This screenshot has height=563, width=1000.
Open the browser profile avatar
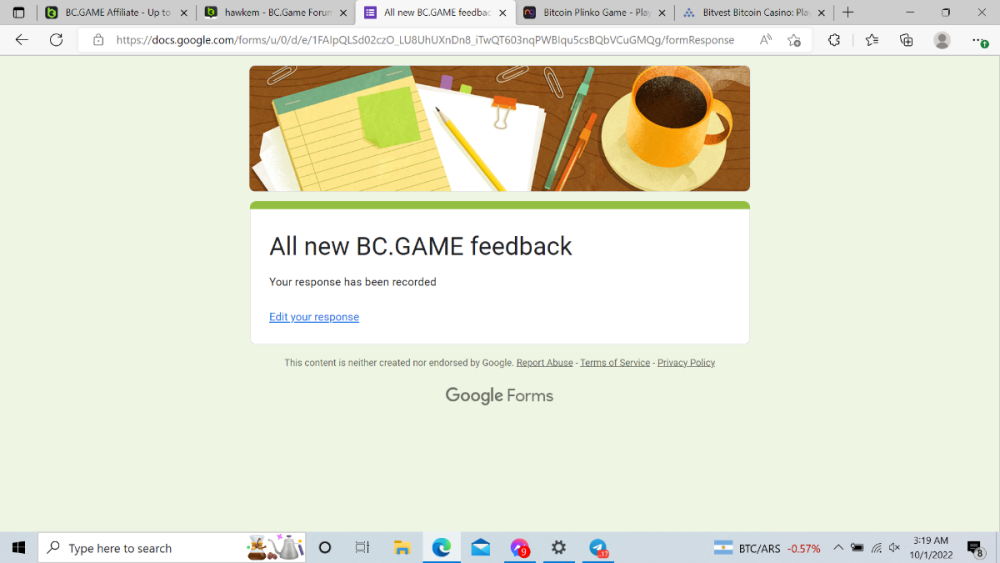[x=942, y=40]
